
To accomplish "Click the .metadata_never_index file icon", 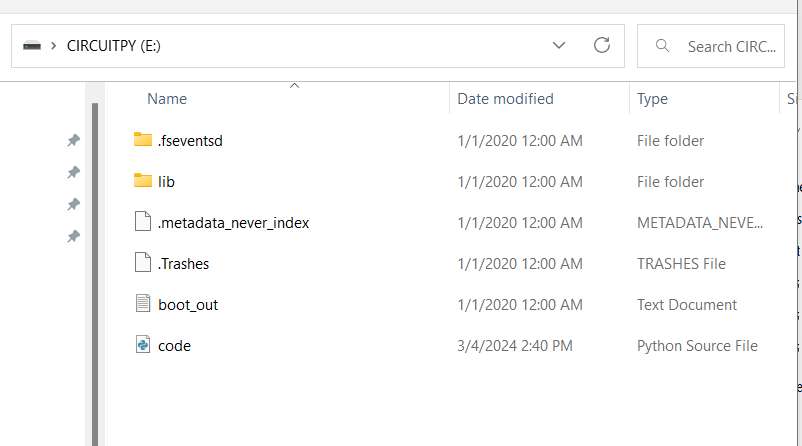I will click(142, 222).
